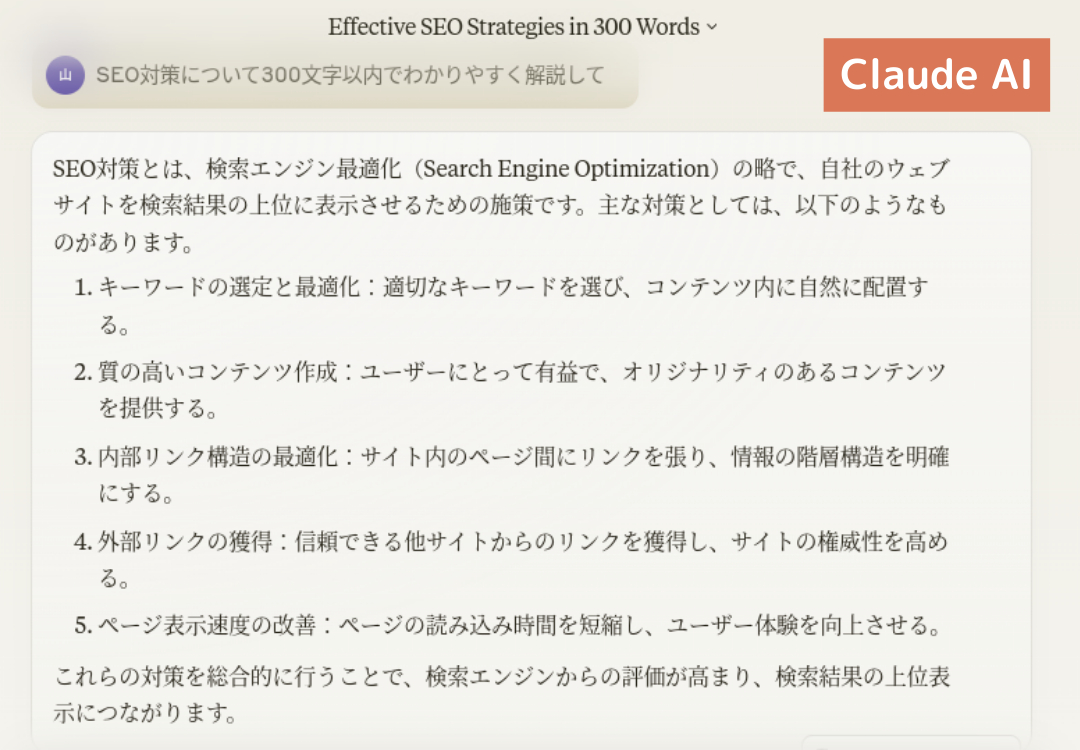The width and height of the screenshot is (1080, 750).
Task: Click list item 2 about 質の高いコンテンツ作成
Action: pos(510,390)
